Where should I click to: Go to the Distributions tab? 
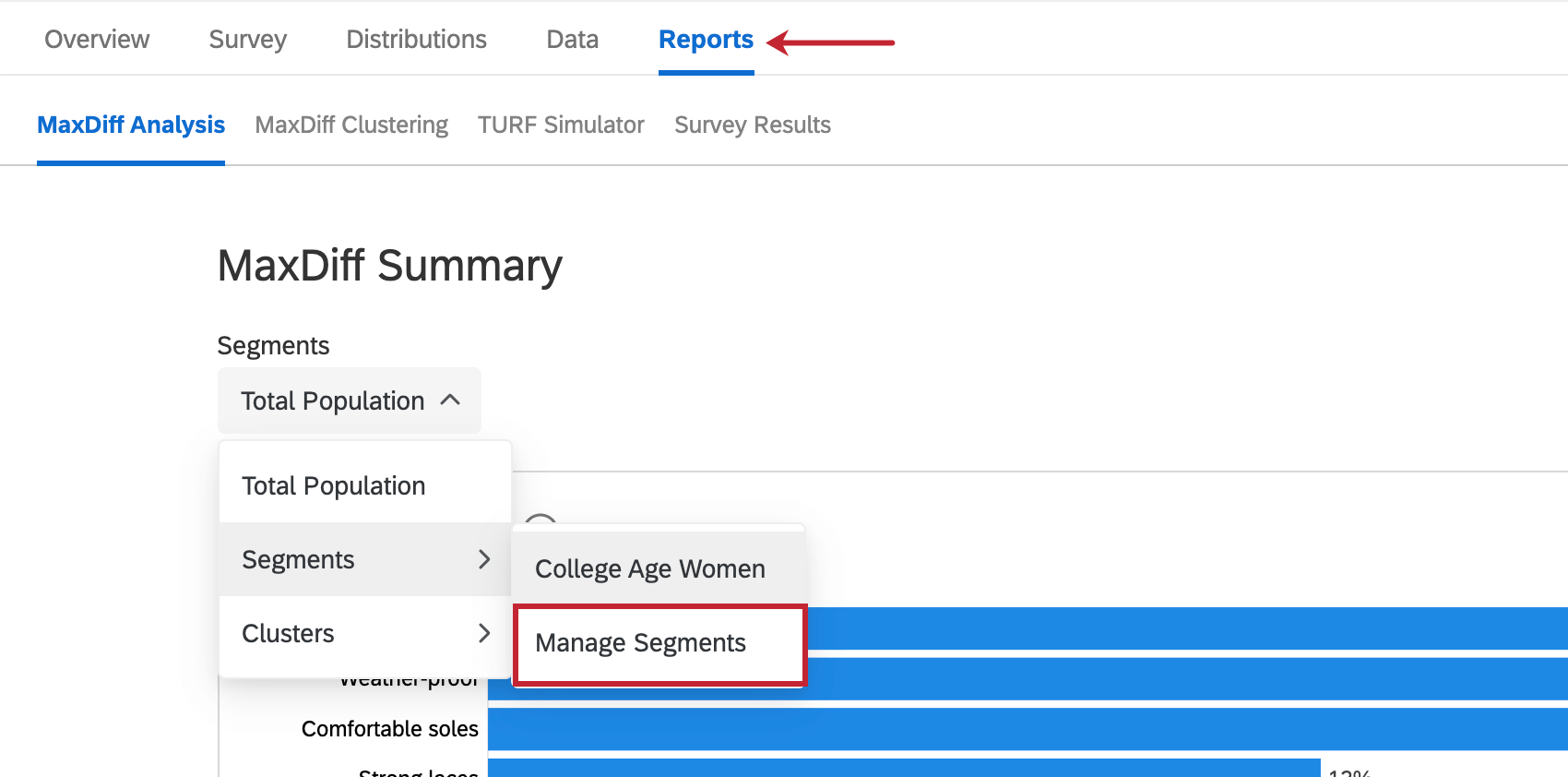pos(416,40)
